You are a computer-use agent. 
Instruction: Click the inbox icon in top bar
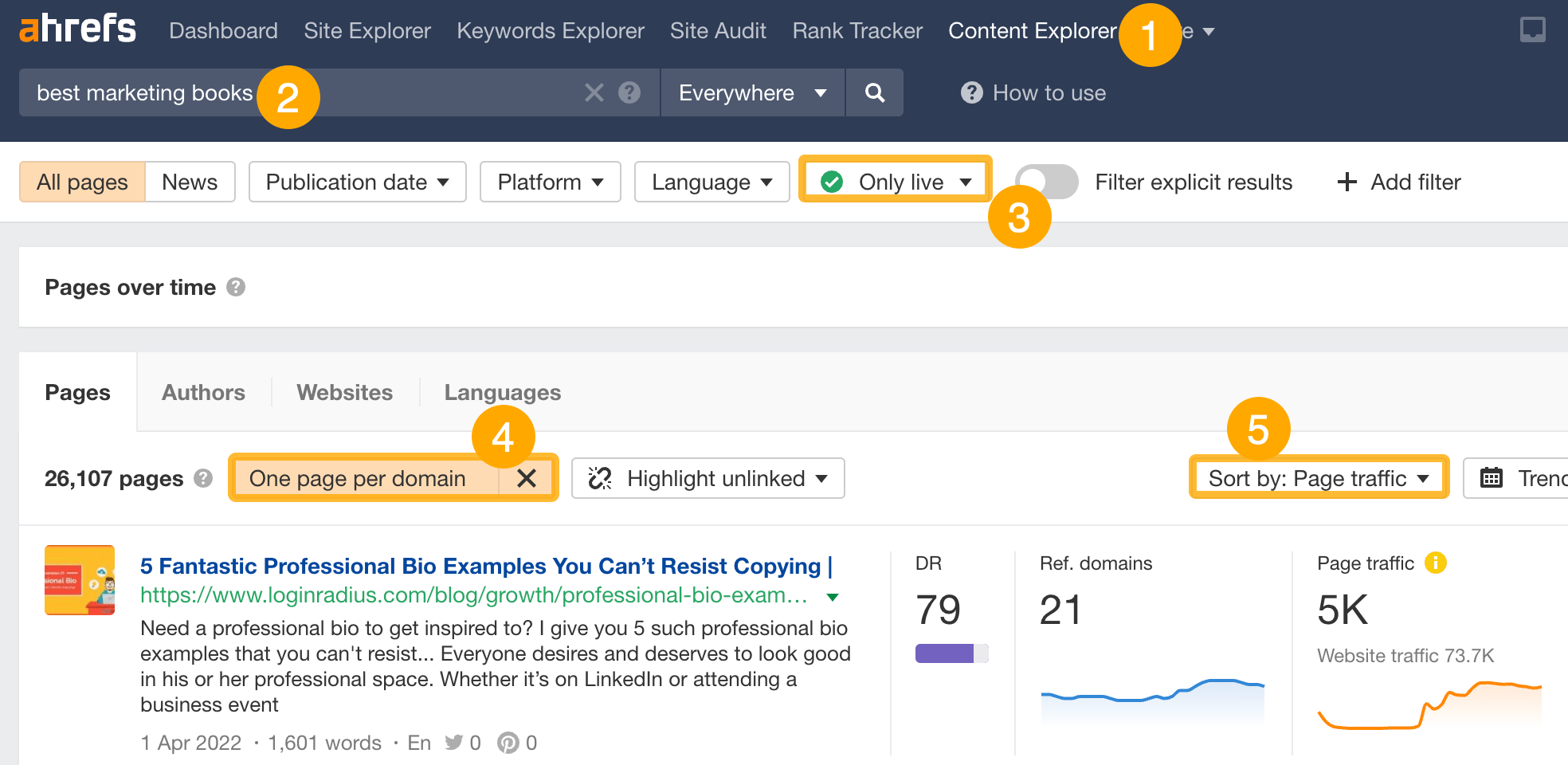click(x=1531, y=30)
